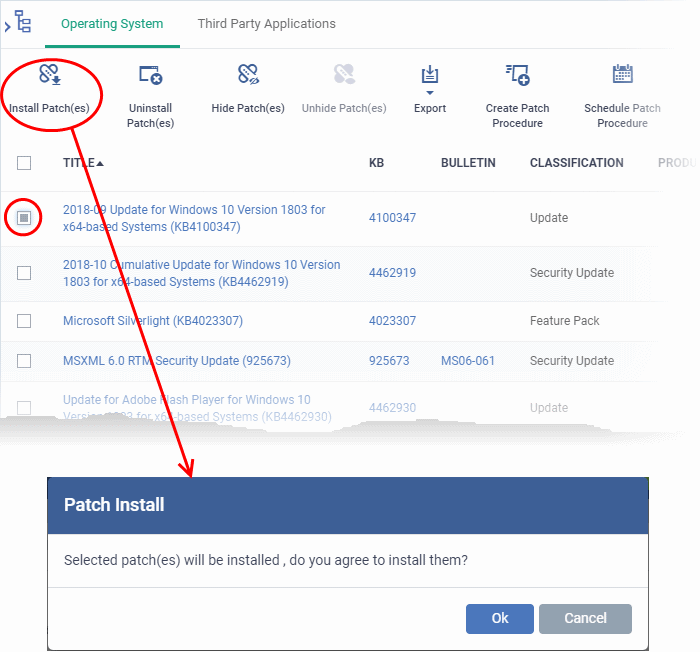Open bulletin MS06-061 link
700x652 pixels.
pos(468,360)
